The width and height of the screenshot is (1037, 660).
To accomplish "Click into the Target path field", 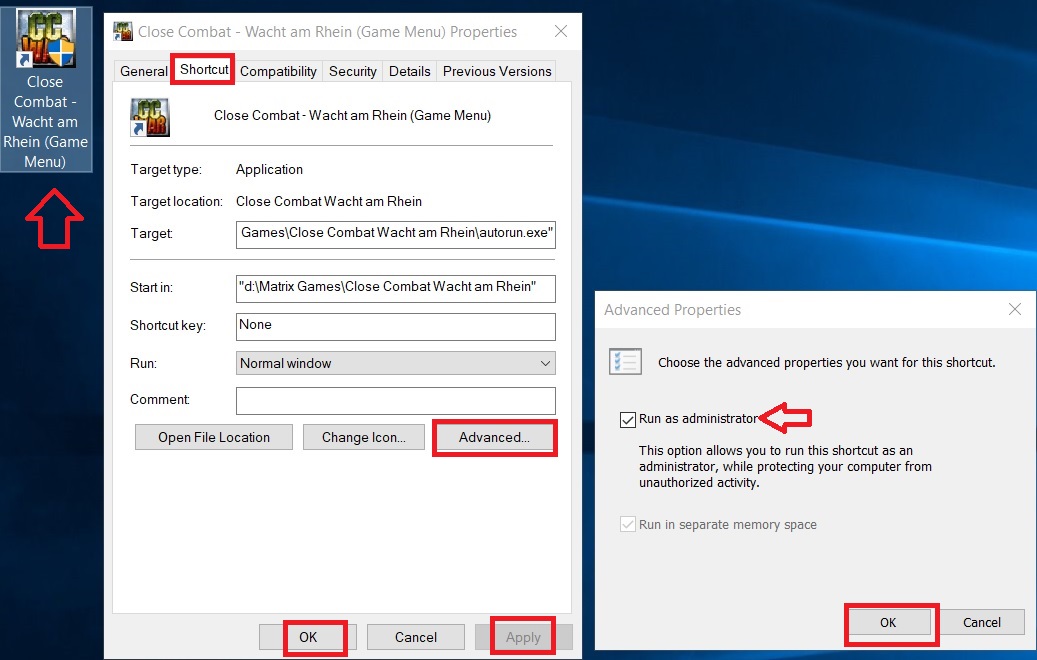I will tap(395, 234).
